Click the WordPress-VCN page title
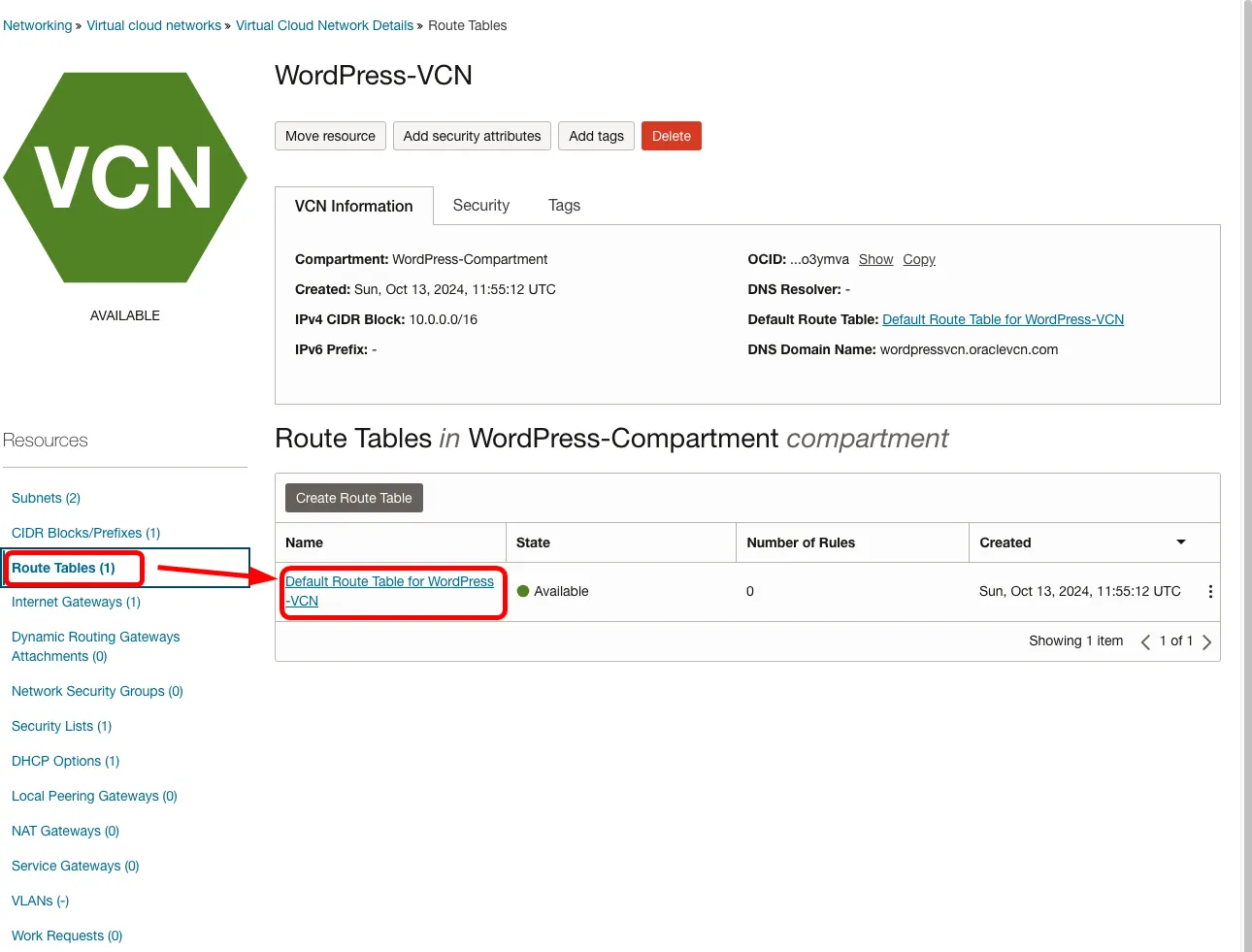This screenshot has height=952, width=1252. [374, 76]
